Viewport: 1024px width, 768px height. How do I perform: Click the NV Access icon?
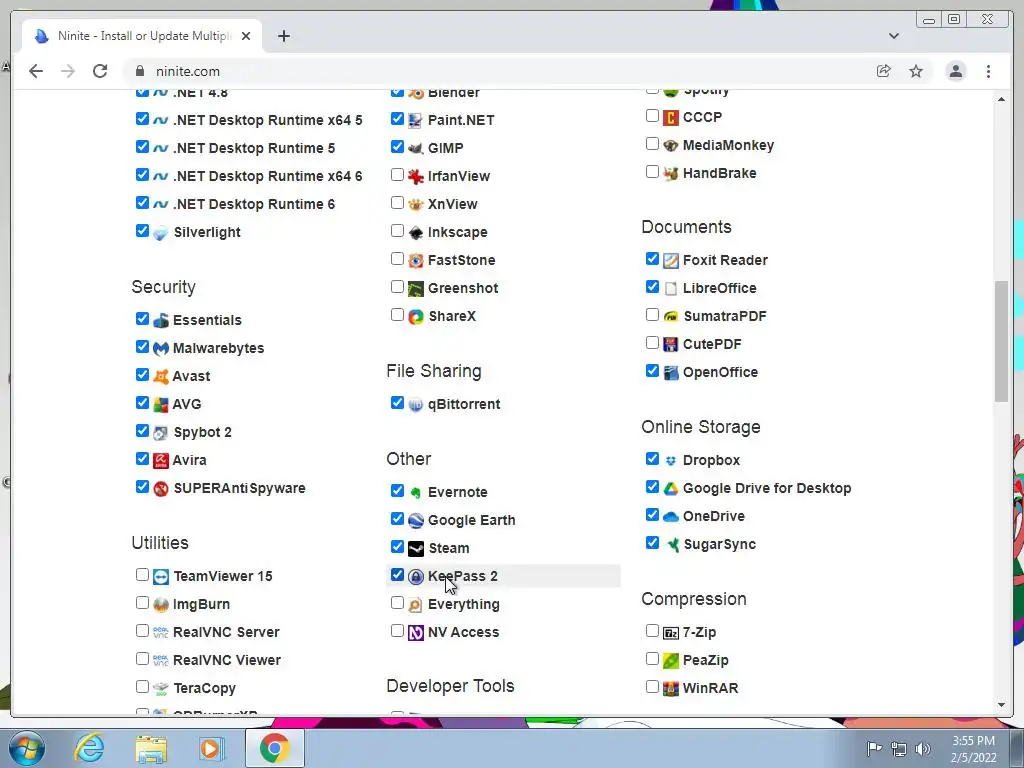click(415, 633)
